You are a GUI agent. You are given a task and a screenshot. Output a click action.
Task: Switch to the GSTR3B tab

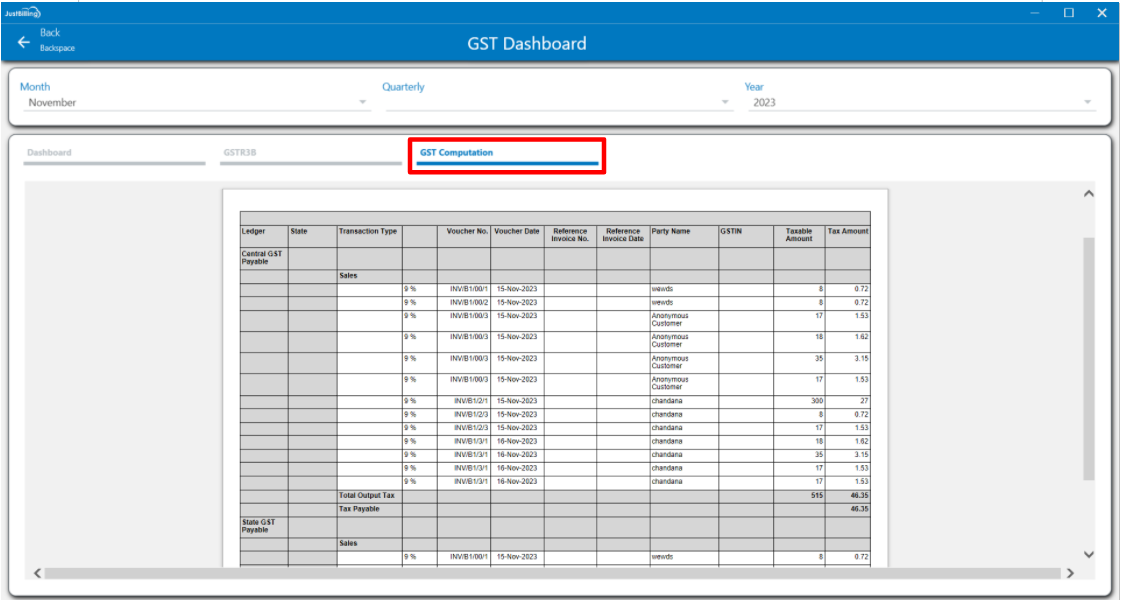pyautogui.click(x=240, y=153)
